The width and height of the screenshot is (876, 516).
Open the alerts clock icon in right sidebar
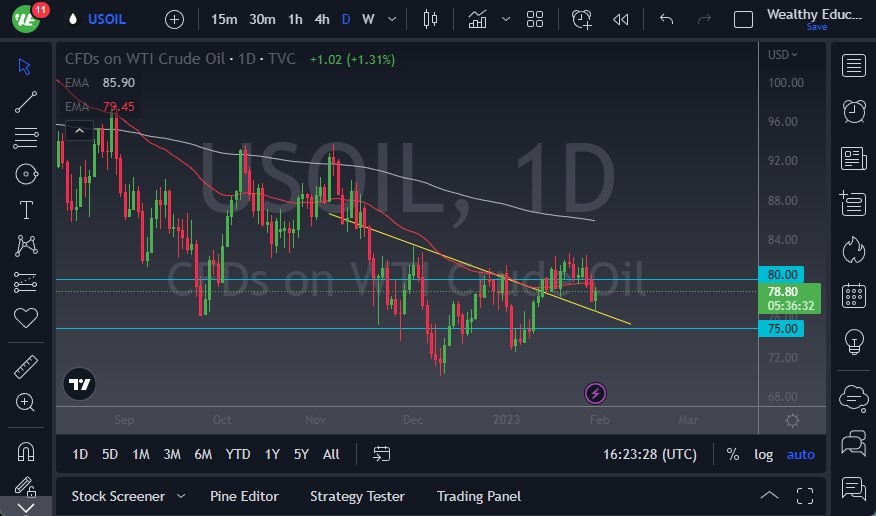point(854,111)
